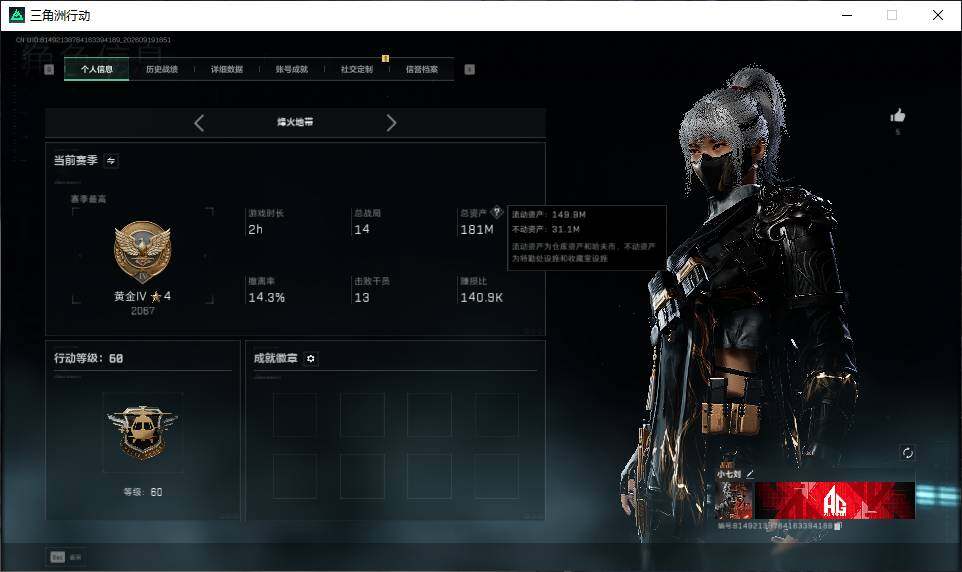Click the thumbs-up like icon
Image resolution: width=962 pixels, height=572 pixels.
898,115
